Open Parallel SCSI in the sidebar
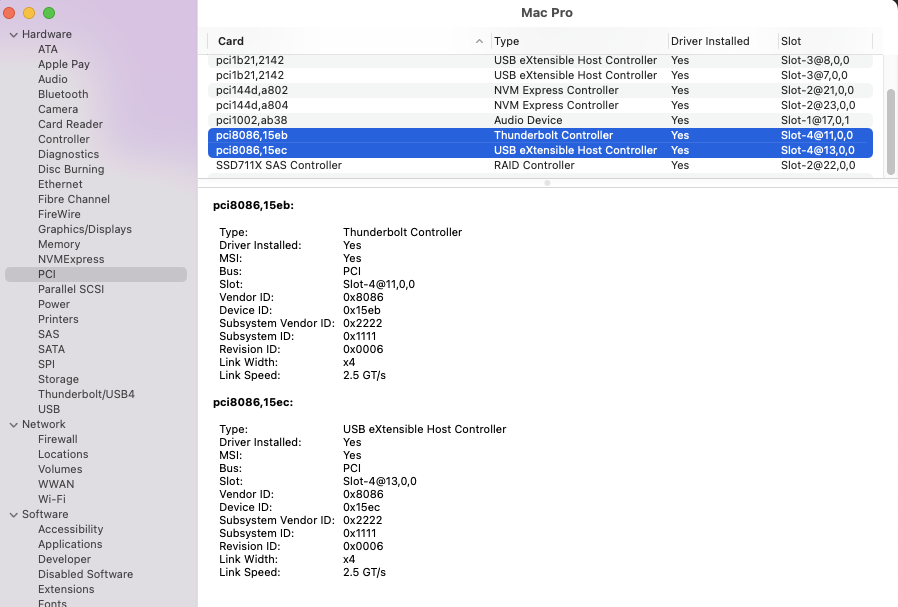 (x=71, y=289)
